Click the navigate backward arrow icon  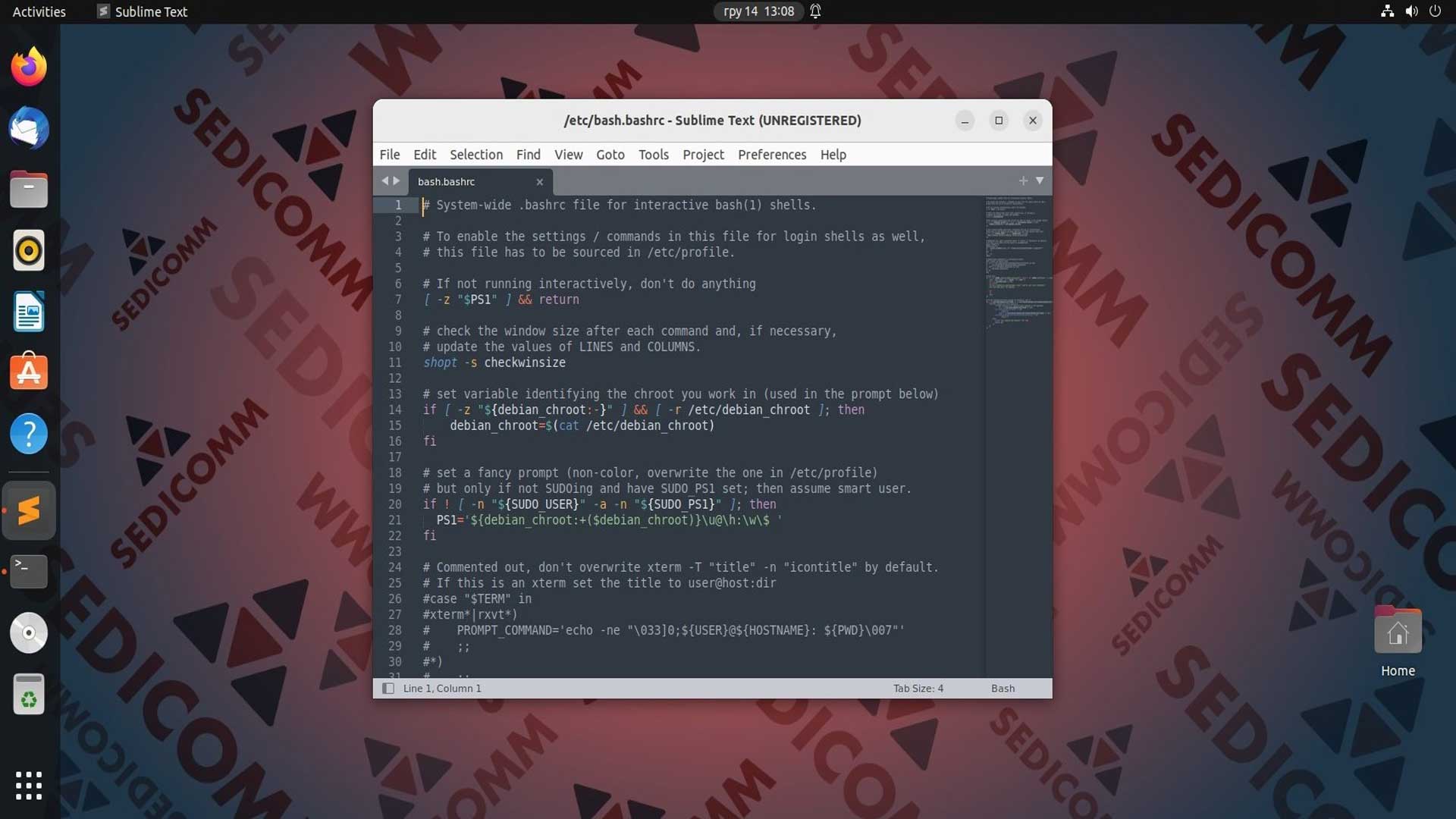point(385,181)
